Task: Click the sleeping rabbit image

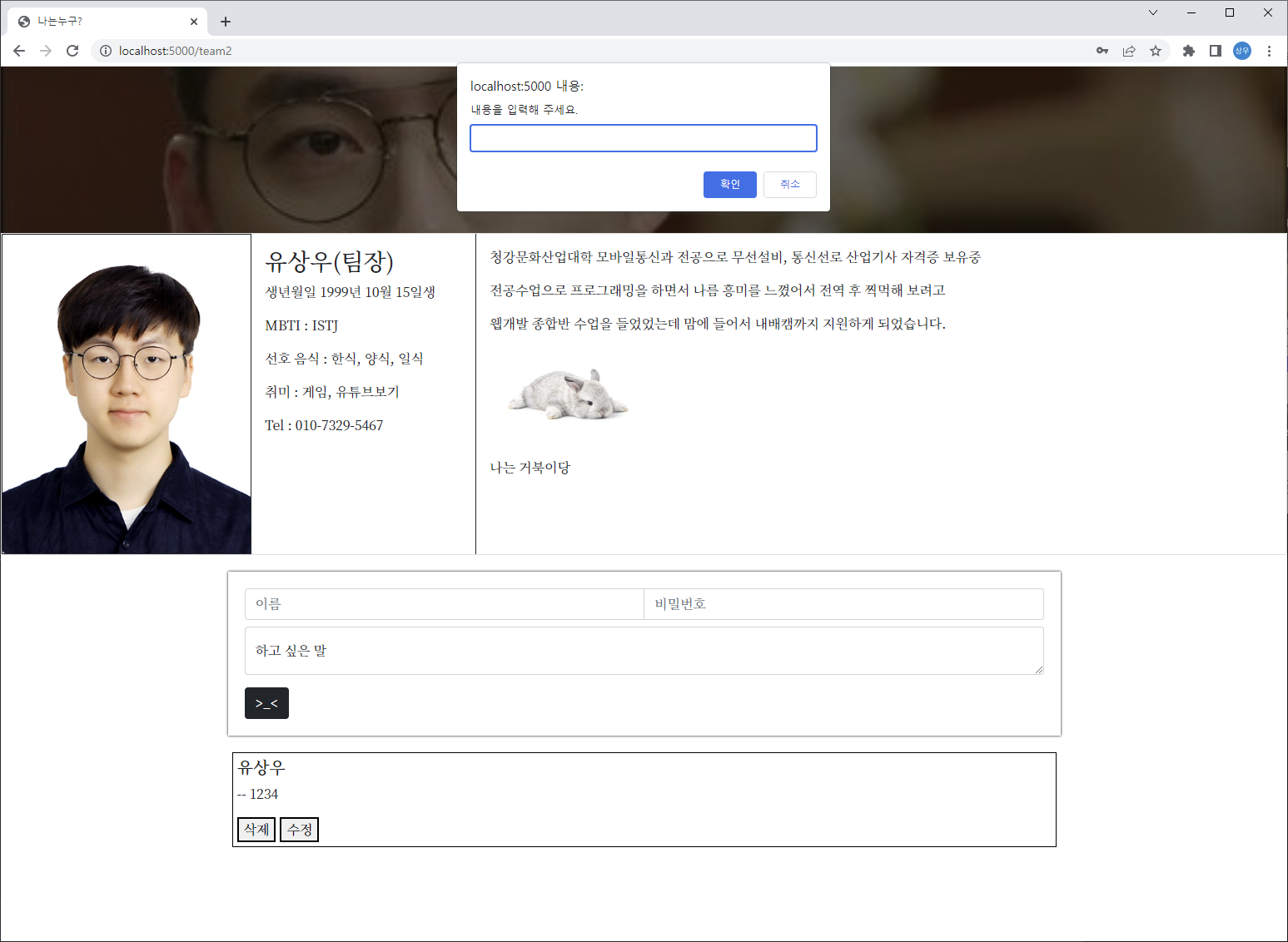Action: coord(568,394)
